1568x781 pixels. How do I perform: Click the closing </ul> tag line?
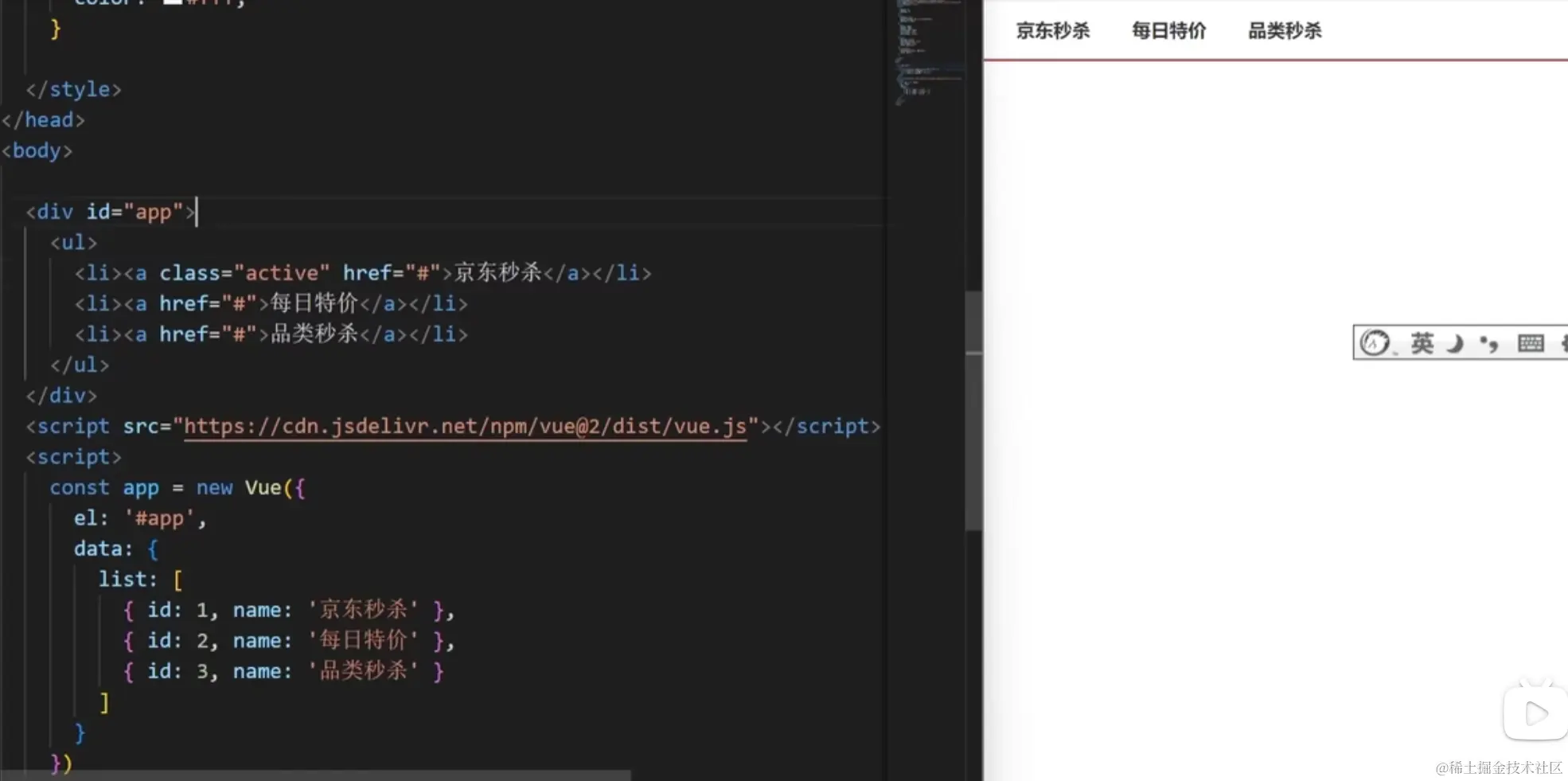point(80,365)
